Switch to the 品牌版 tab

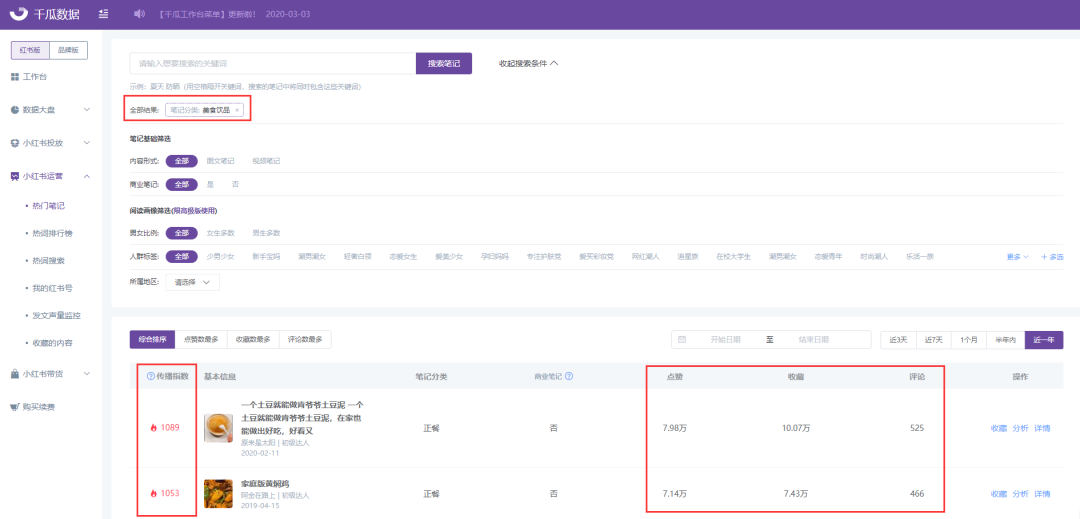pos(69,50)
